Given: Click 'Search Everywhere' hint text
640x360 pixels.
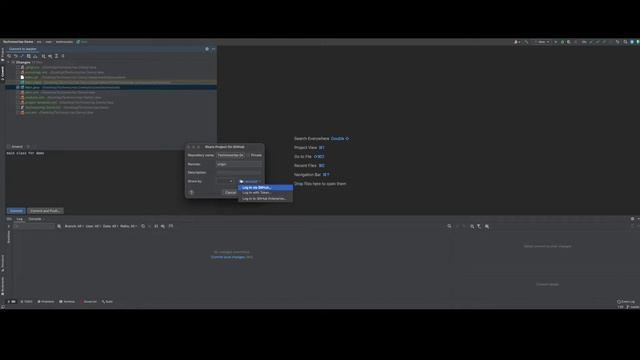Looking at the screenshot, I should [311, 139].
